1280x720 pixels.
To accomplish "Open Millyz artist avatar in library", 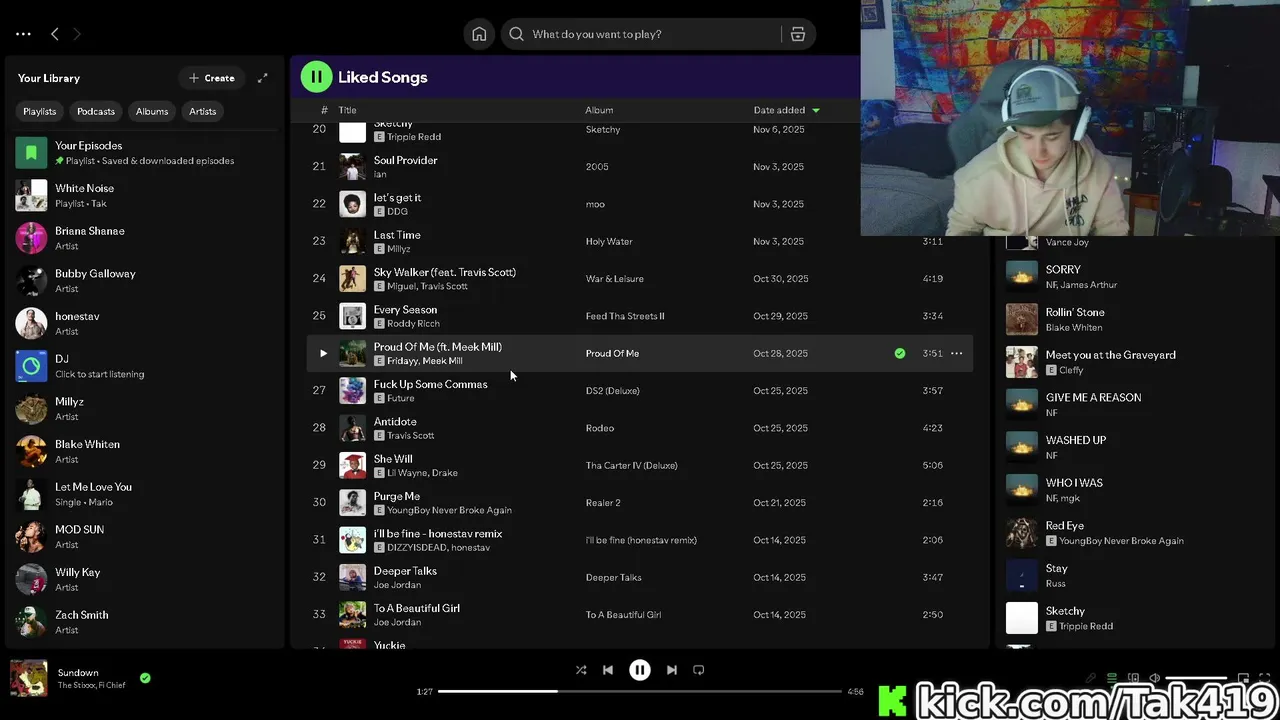I will [31, 409].
